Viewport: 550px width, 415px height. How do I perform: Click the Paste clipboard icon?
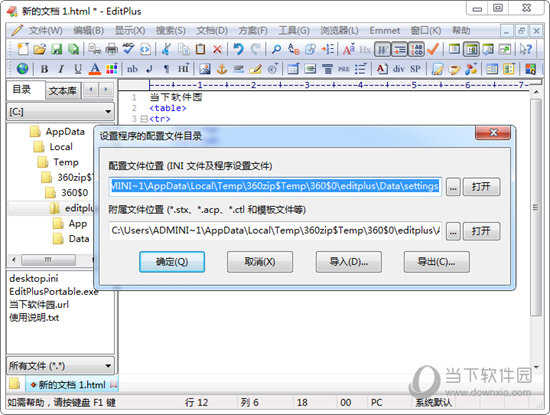200,49
